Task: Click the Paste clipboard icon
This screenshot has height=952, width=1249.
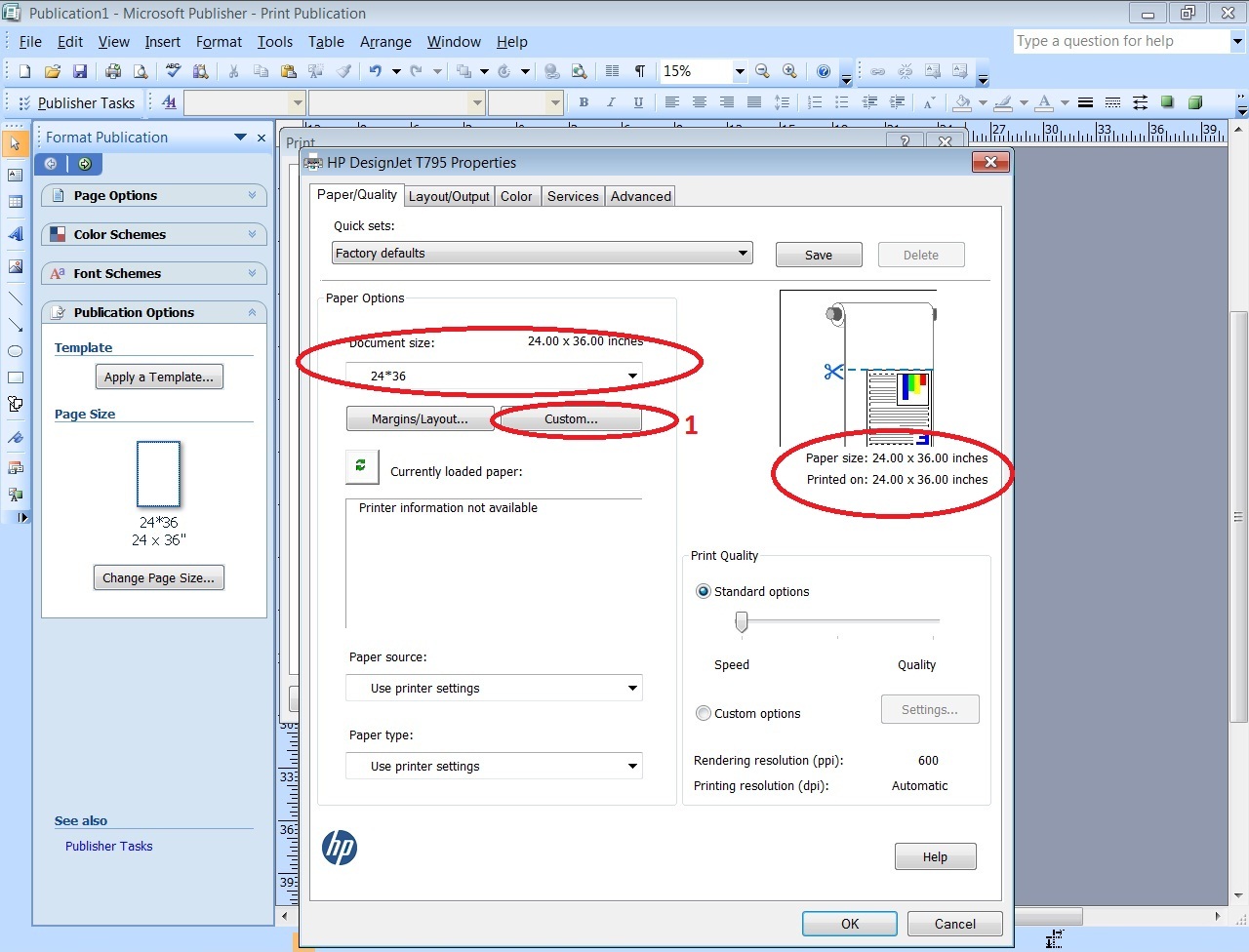Action: [288, 71]
